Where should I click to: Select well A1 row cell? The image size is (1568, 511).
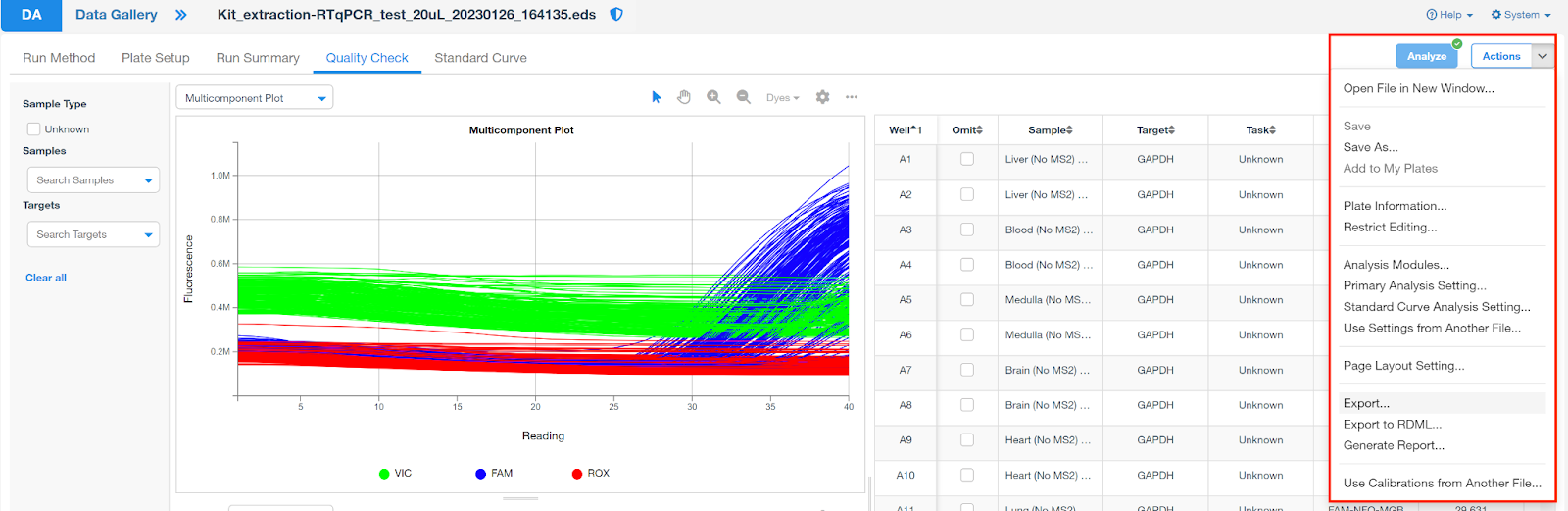[x=906, y=159]
